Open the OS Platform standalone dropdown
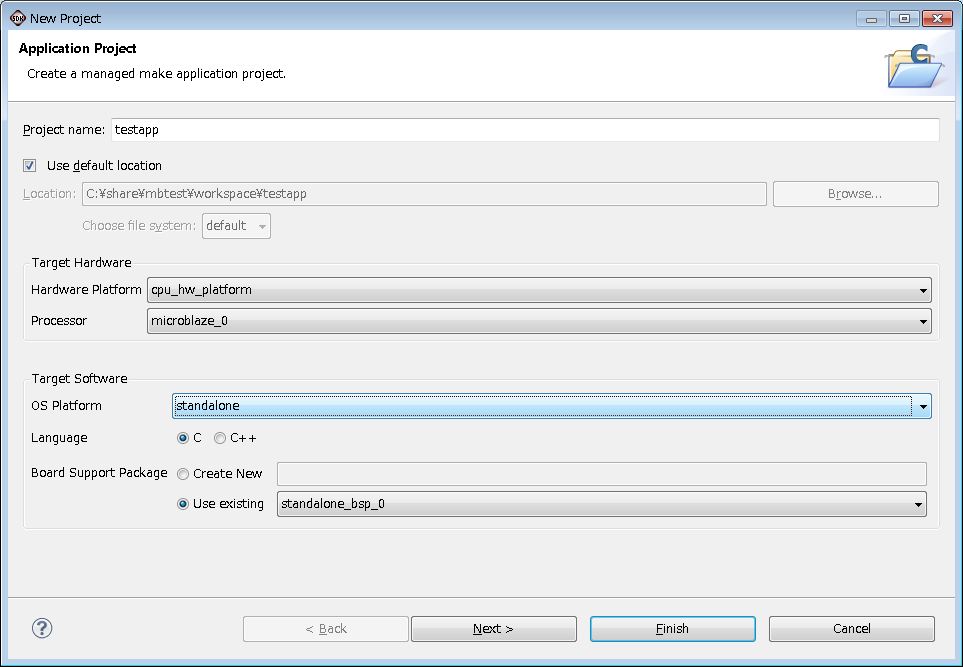Image resolution: width=963 pixels, height=667 pixels. point(923,406)
